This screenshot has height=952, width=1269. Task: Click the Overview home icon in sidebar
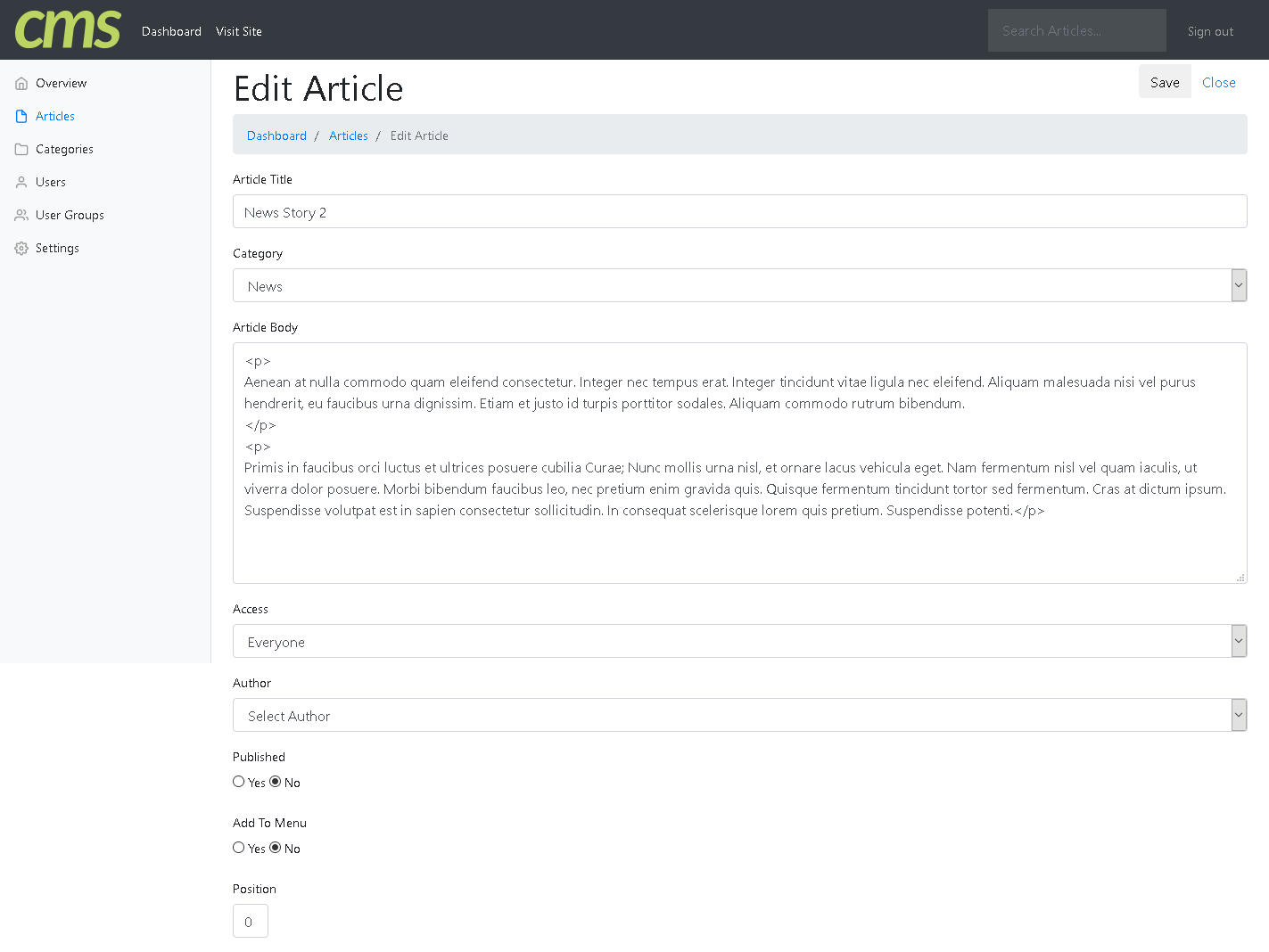point(21,84)
